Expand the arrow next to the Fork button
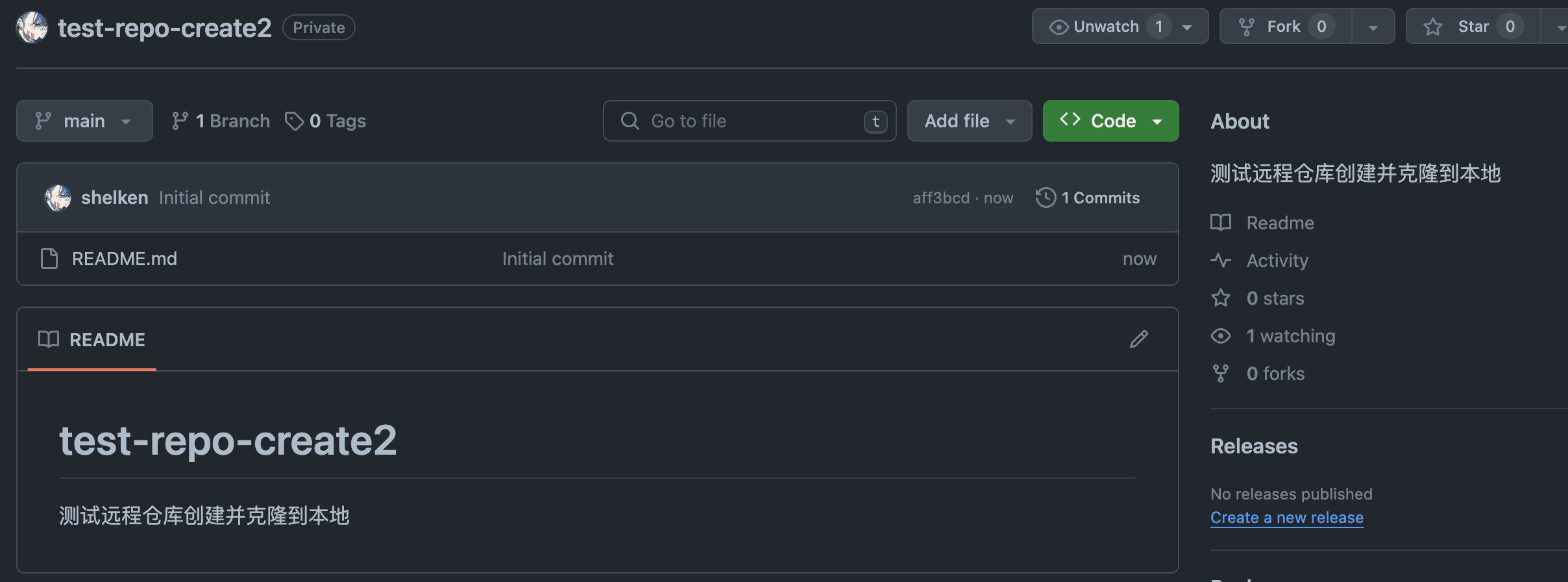This screenshot has height=582, width=1568. pos(1373,27)
